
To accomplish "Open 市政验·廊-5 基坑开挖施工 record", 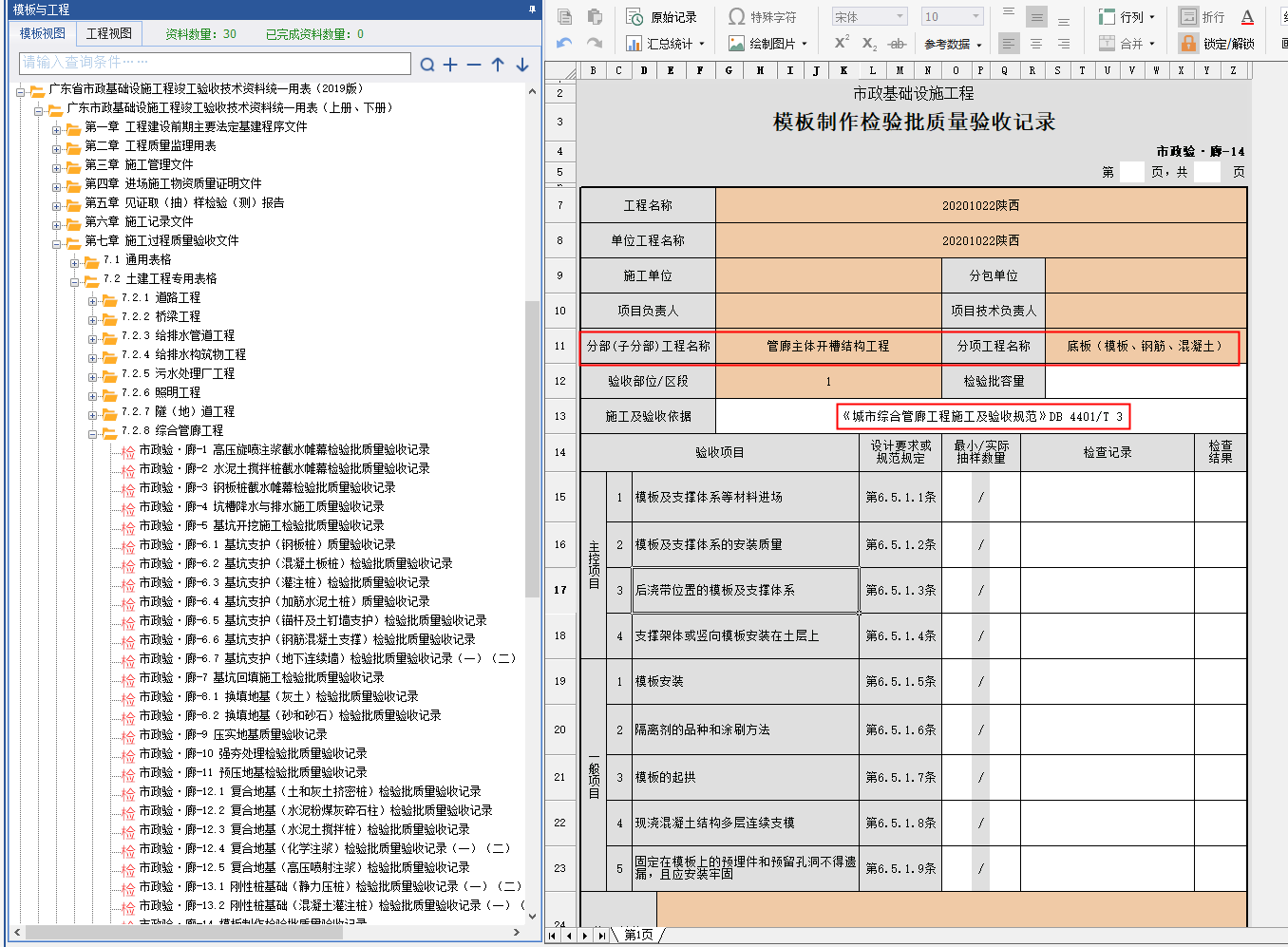I will click(261, 525).
